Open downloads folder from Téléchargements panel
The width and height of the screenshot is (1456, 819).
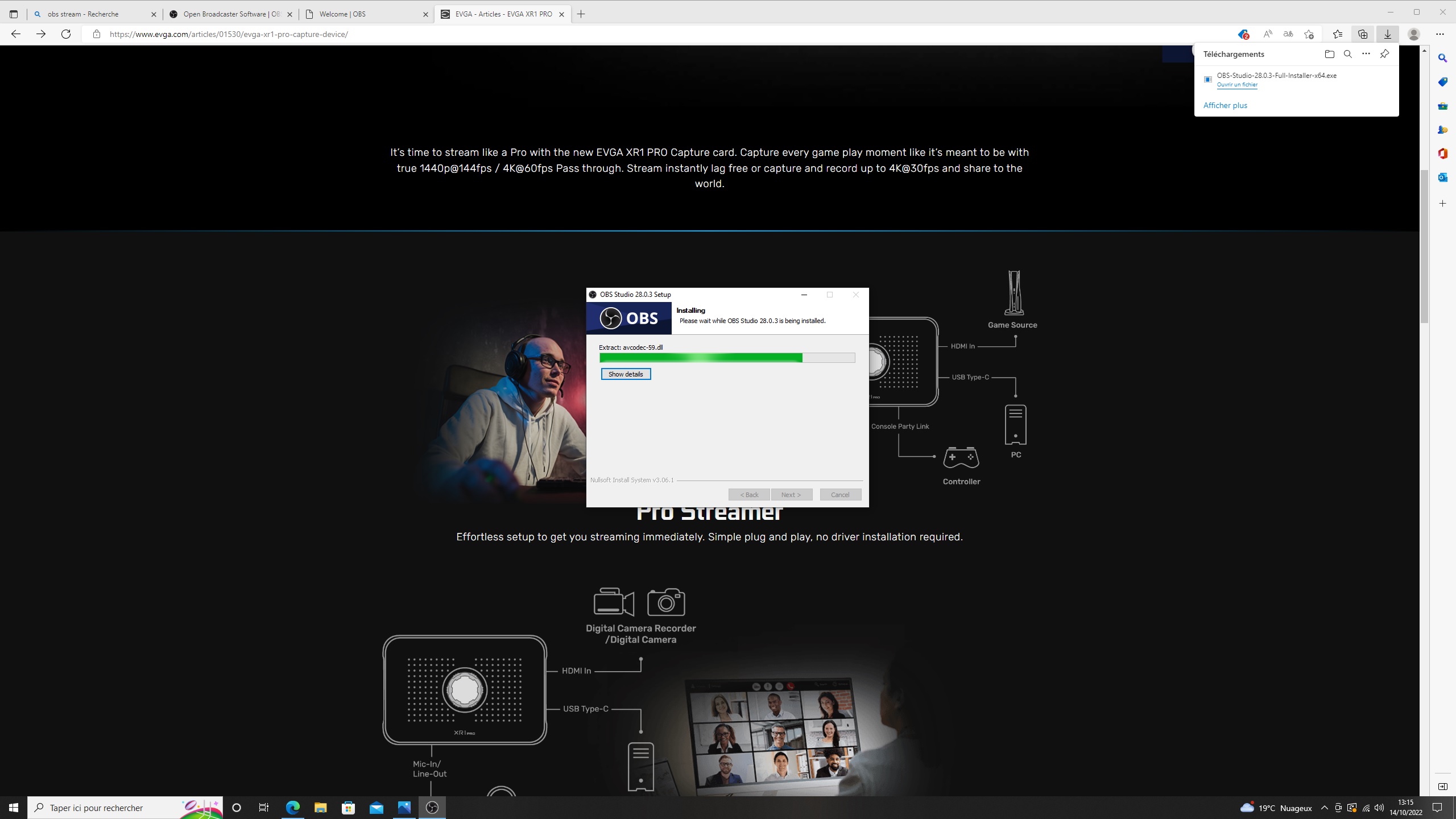[x=1329, y=54]
